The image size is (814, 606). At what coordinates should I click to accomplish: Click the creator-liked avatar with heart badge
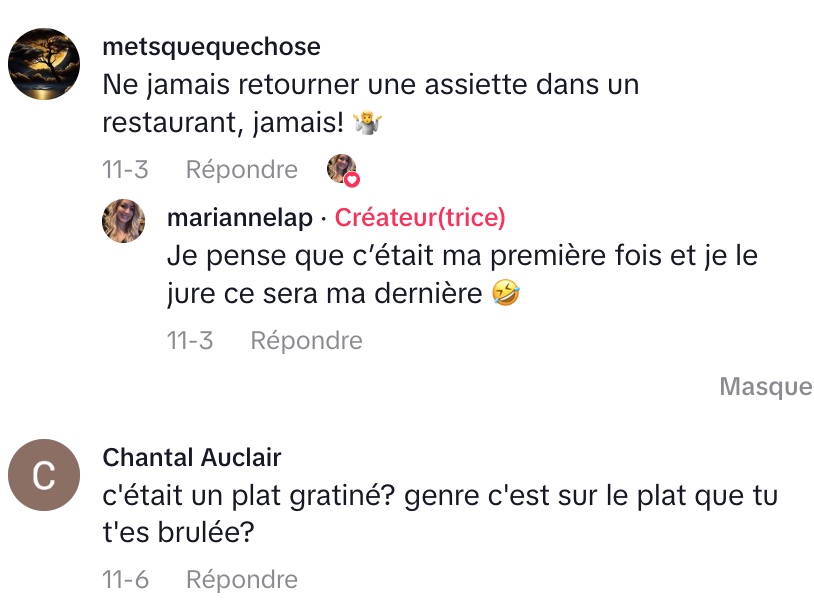[343, 170]
